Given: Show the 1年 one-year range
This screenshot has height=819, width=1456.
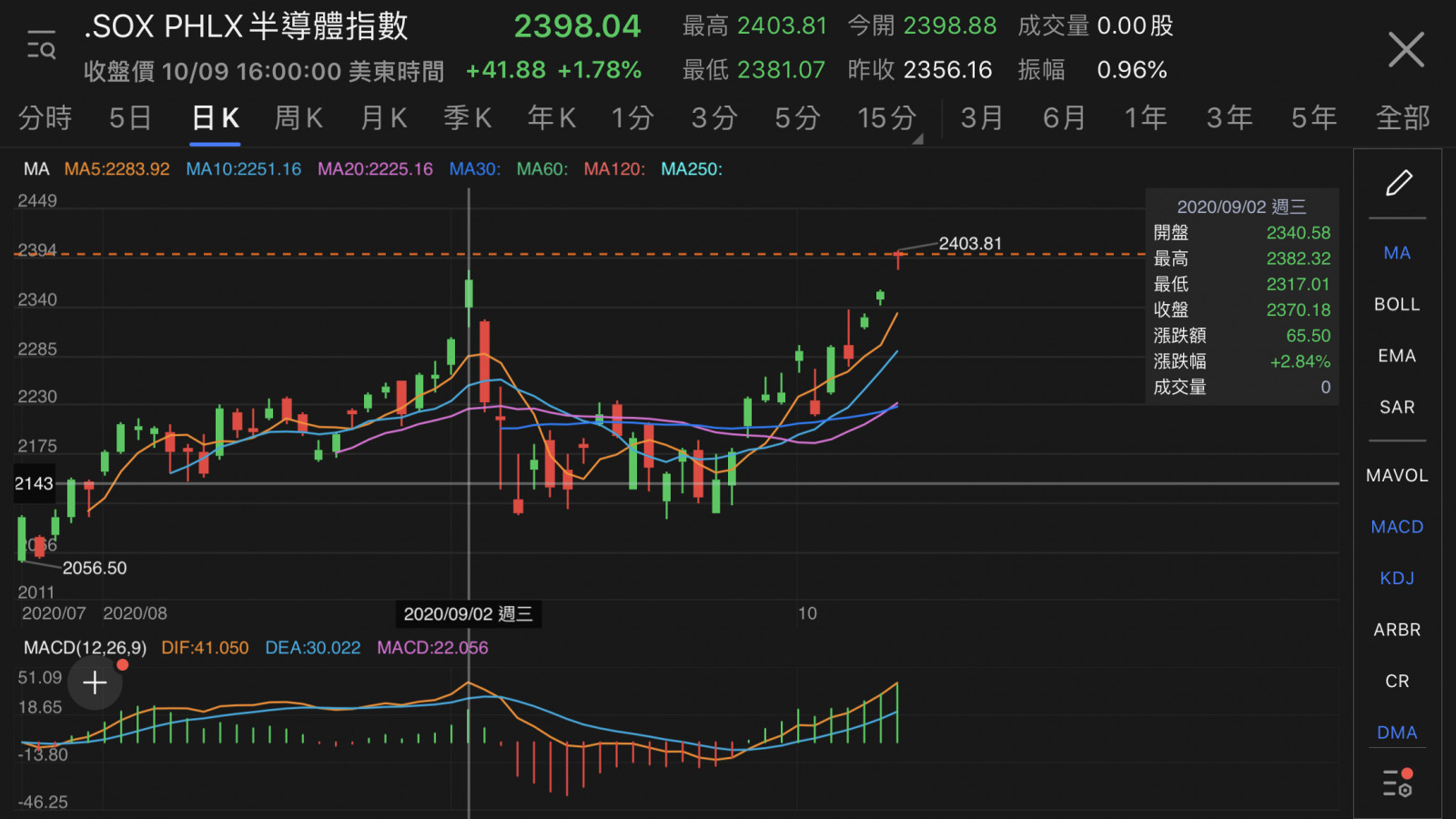Looking at the screenshot, I should [1146, 118].
